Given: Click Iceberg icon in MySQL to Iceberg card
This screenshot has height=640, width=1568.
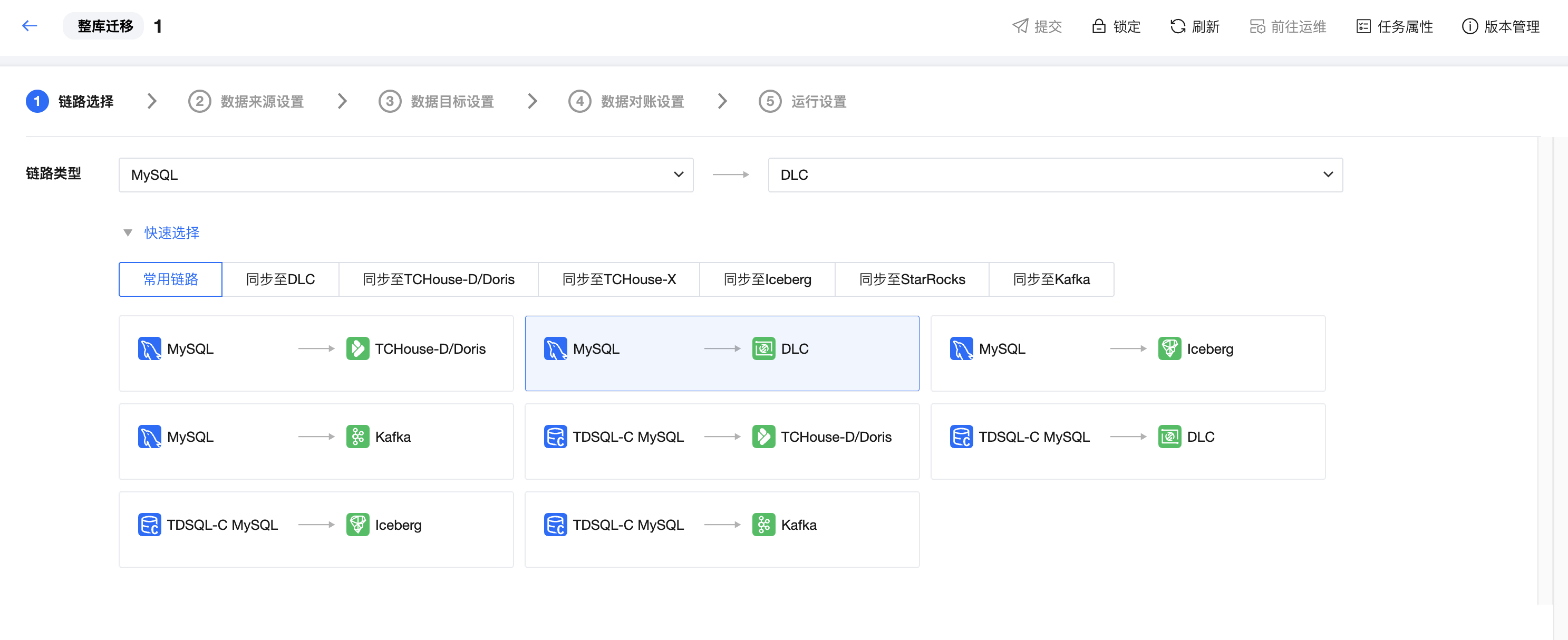Looking at the screenshot, I should pyautogui.click(x=1169, y=348).
